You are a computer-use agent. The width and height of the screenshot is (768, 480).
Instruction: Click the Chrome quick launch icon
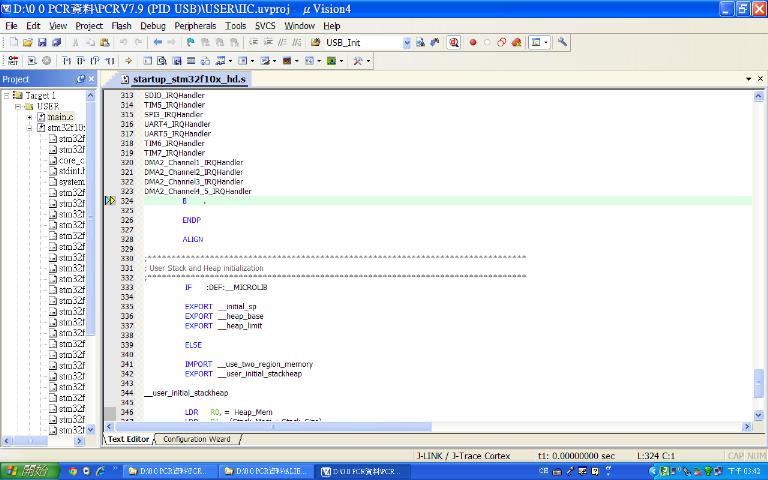(x=73, y=472)
